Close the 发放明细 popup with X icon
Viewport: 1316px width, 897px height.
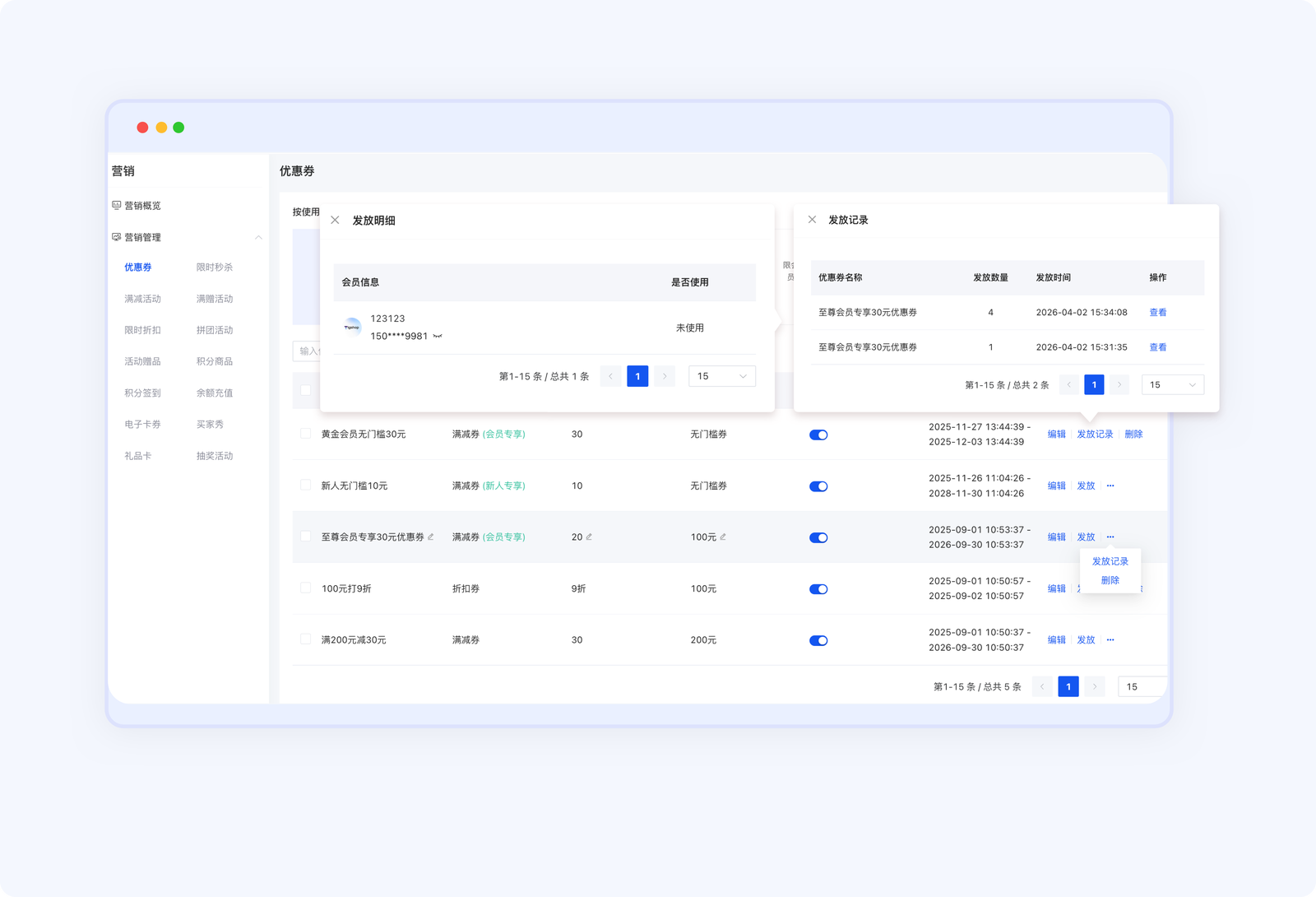coord(335,221)
